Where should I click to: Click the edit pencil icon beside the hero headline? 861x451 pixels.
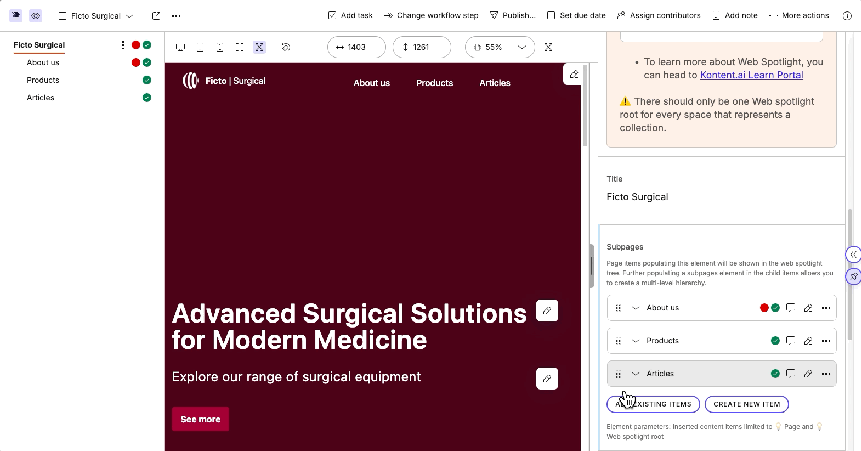click(x=546, y=311)
